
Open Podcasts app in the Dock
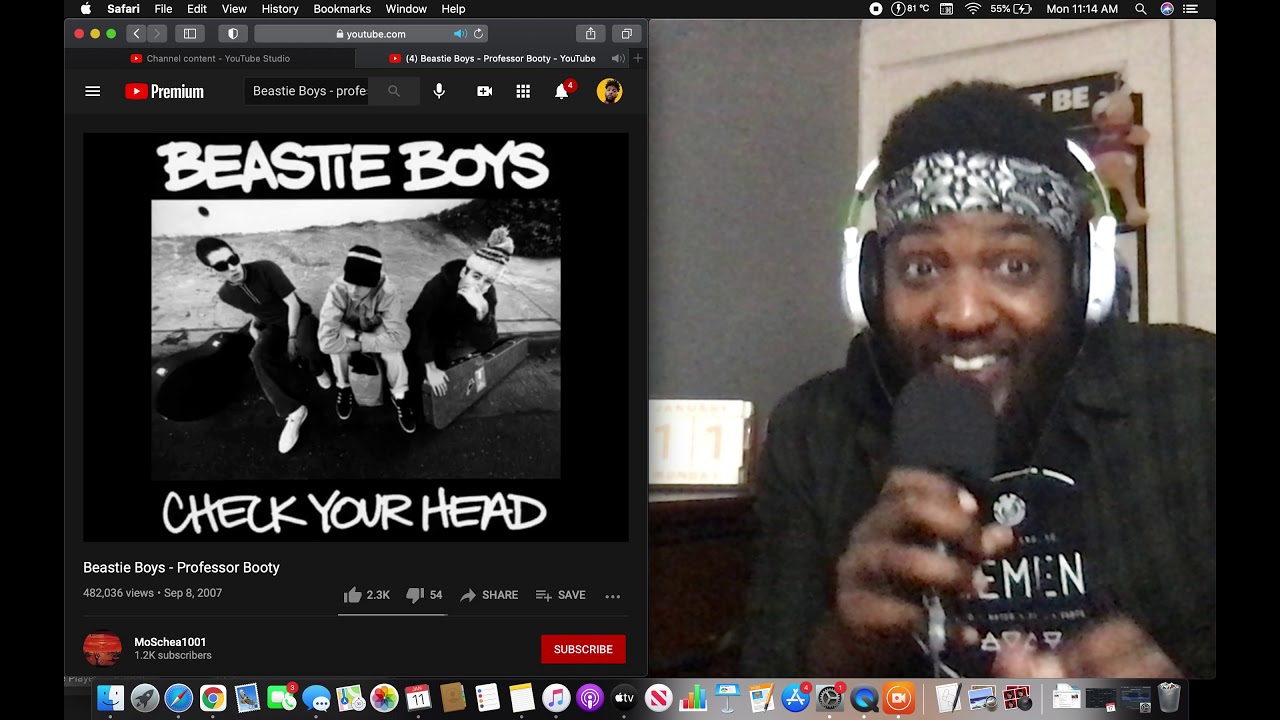[590, 698]
